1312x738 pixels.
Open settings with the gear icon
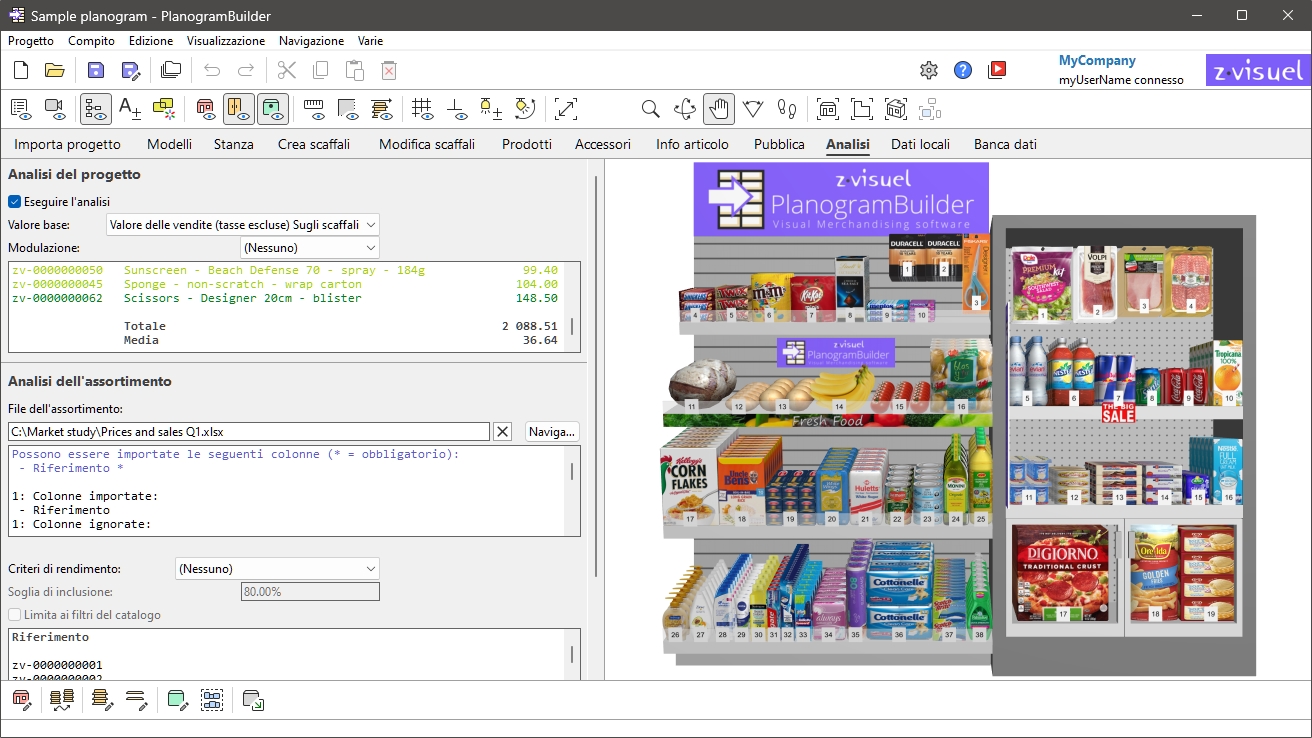[929, 70]
